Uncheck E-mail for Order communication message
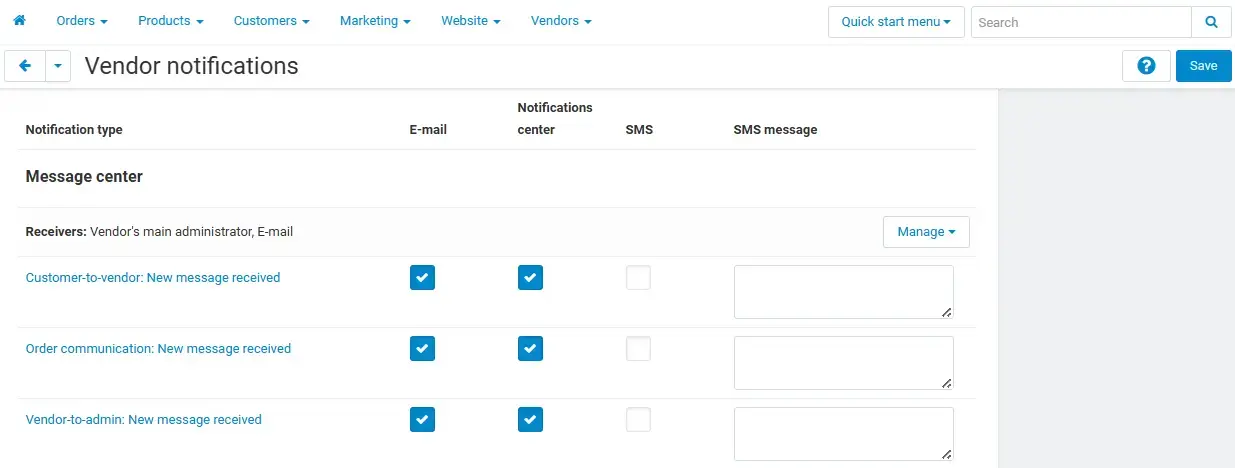The image size is (1235, 468). coord(422,349)
